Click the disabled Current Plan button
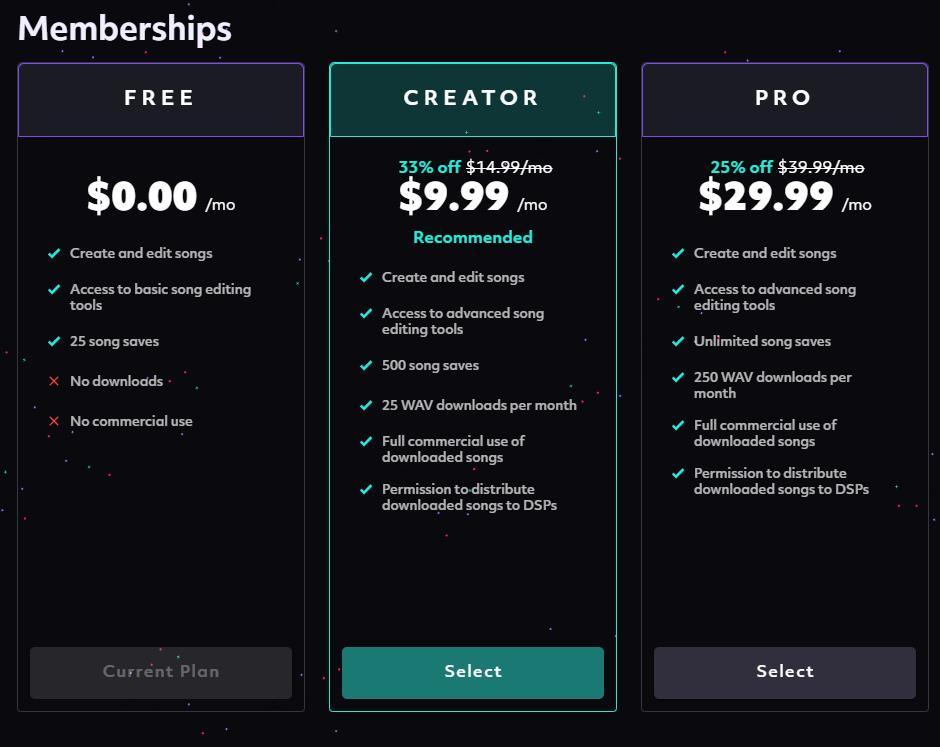The height and width of the screenshot is (747, 940). click(x=161, y=672)
